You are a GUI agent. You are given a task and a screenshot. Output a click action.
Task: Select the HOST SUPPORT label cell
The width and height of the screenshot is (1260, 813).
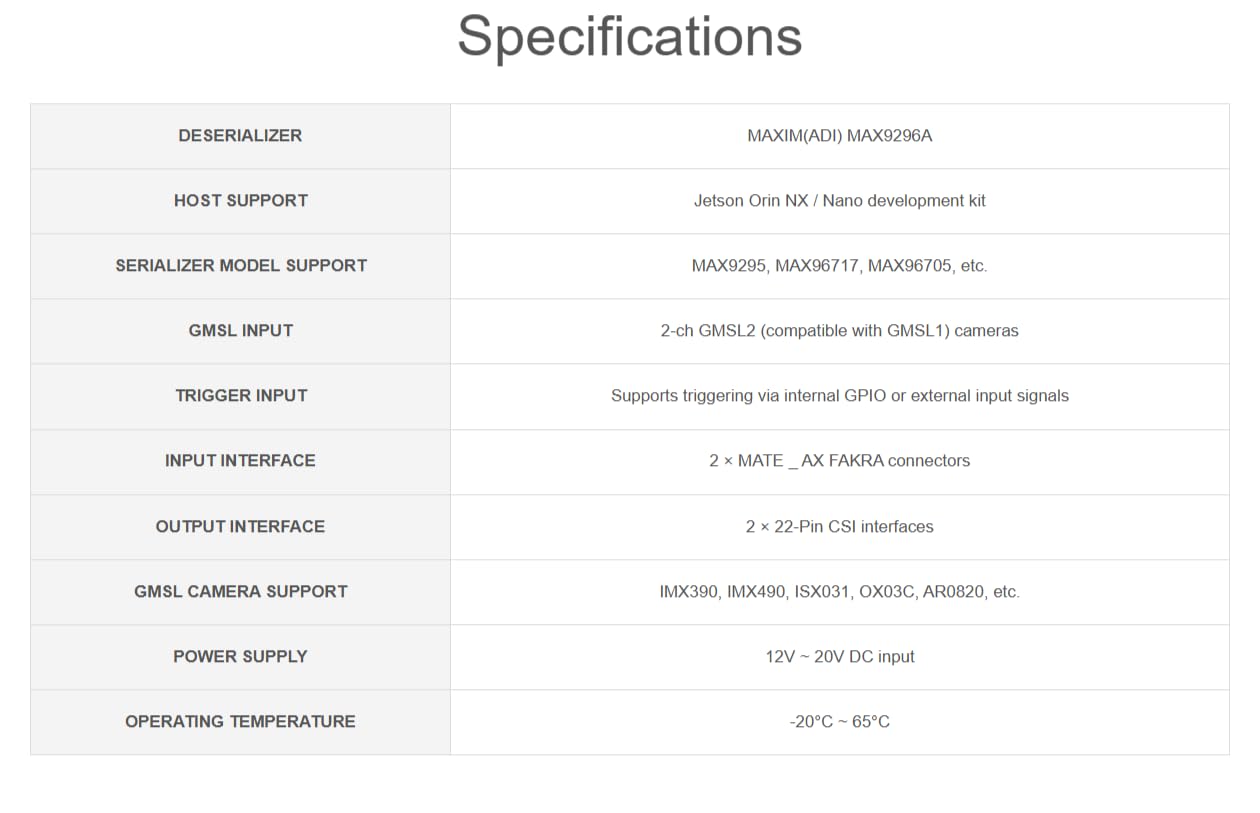240,201
